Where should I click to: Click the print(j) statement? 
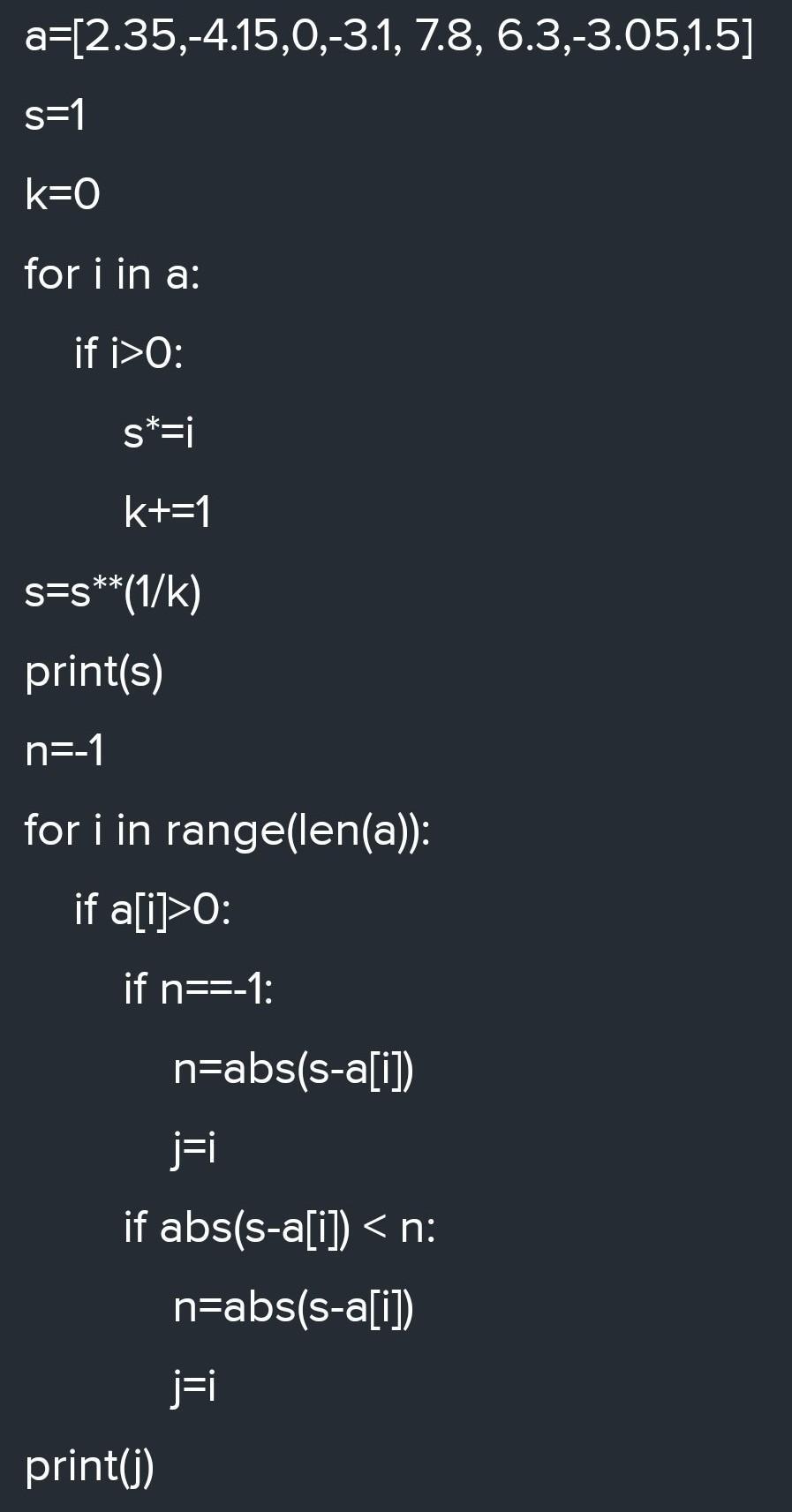click(90, 1467)
